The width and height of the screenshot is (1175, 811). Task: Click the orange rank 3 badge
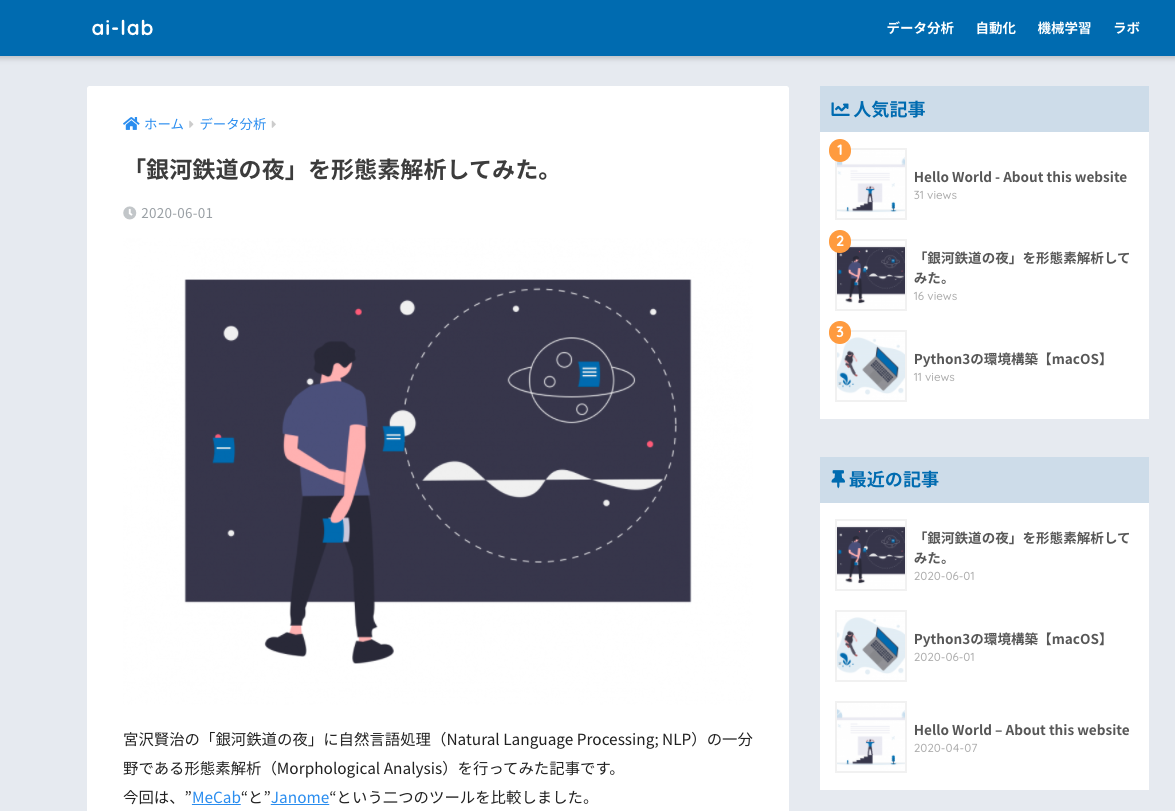point(840,331)
